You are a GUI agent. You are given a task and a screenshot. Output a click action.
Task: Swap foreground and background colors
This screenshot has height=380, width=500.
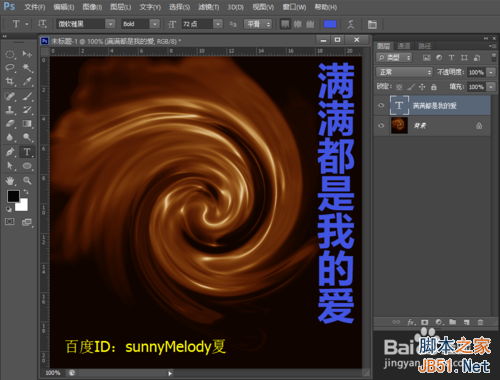point(26,192)
